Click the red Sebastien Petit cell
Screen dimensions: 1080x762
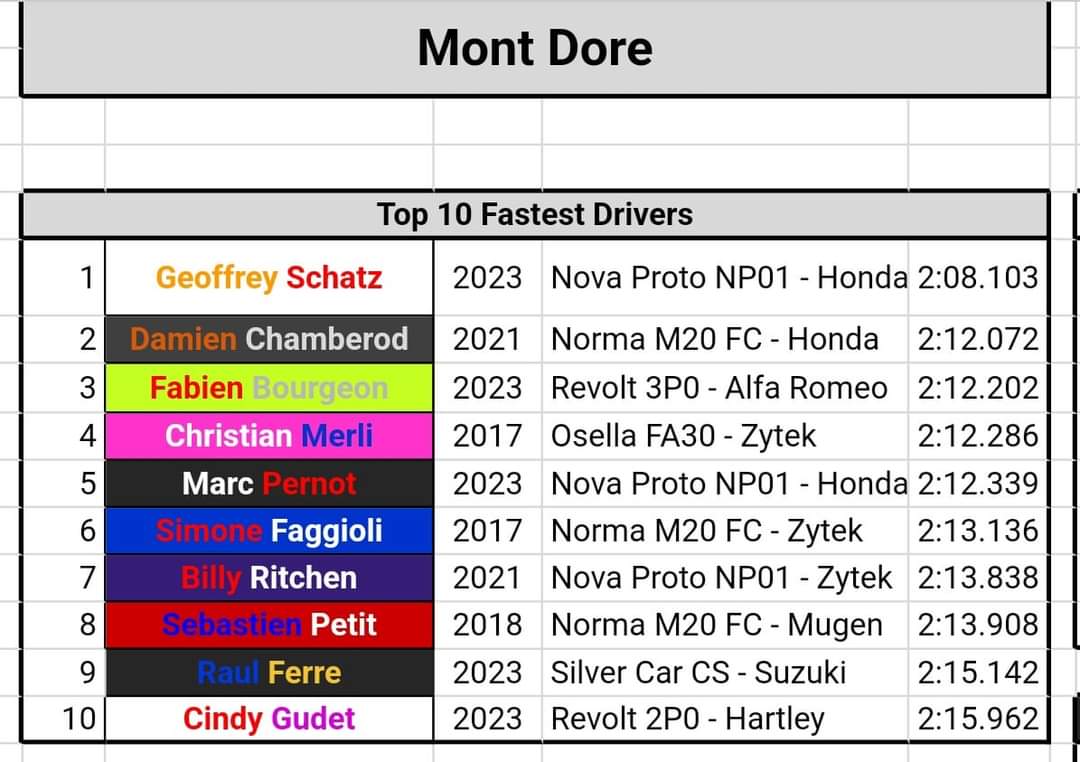(x=269, y=625)
